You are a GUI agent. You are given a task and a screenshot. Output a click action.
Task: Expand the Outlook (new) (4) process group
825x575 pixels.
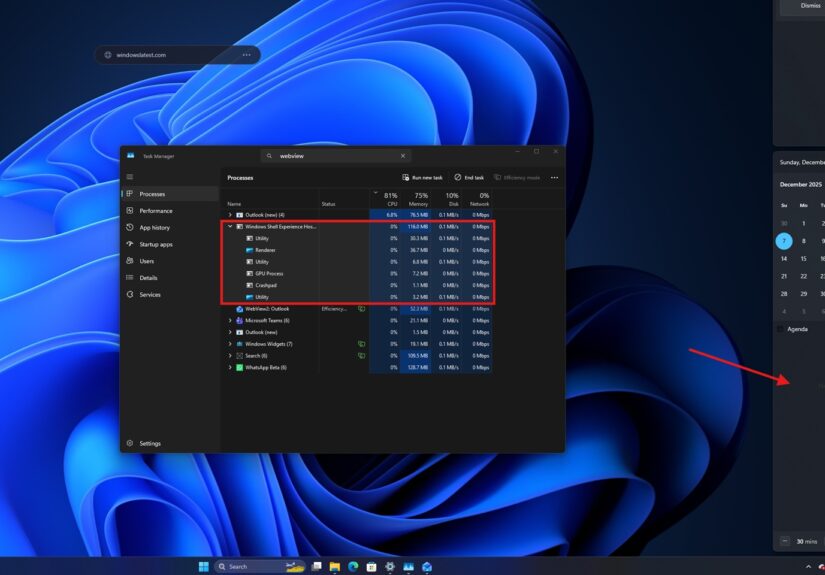230,215
